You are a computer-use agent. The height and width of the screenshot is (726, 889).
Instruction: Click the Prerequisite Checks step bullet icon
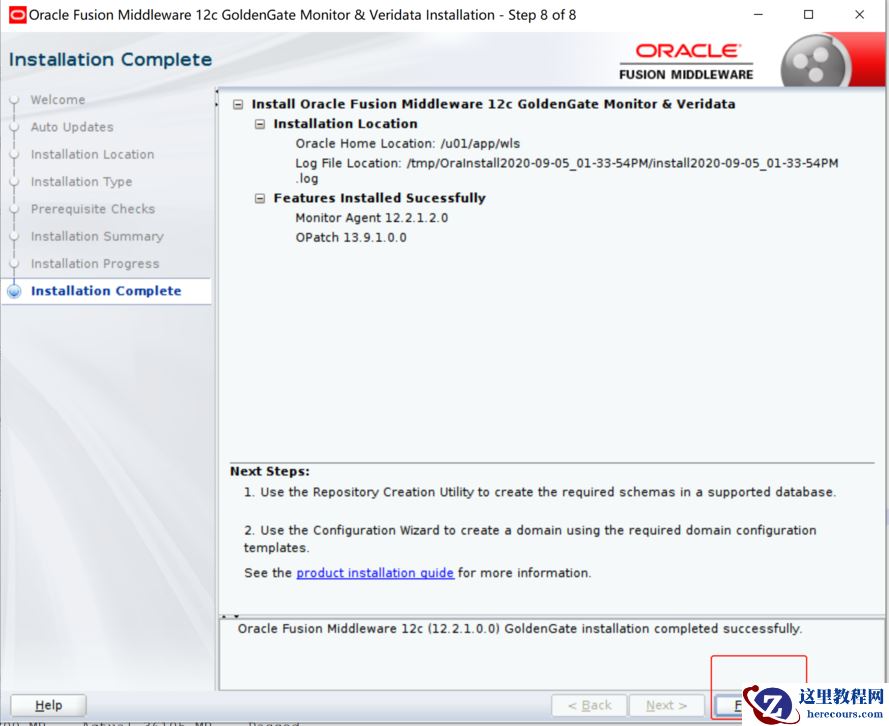14,209
